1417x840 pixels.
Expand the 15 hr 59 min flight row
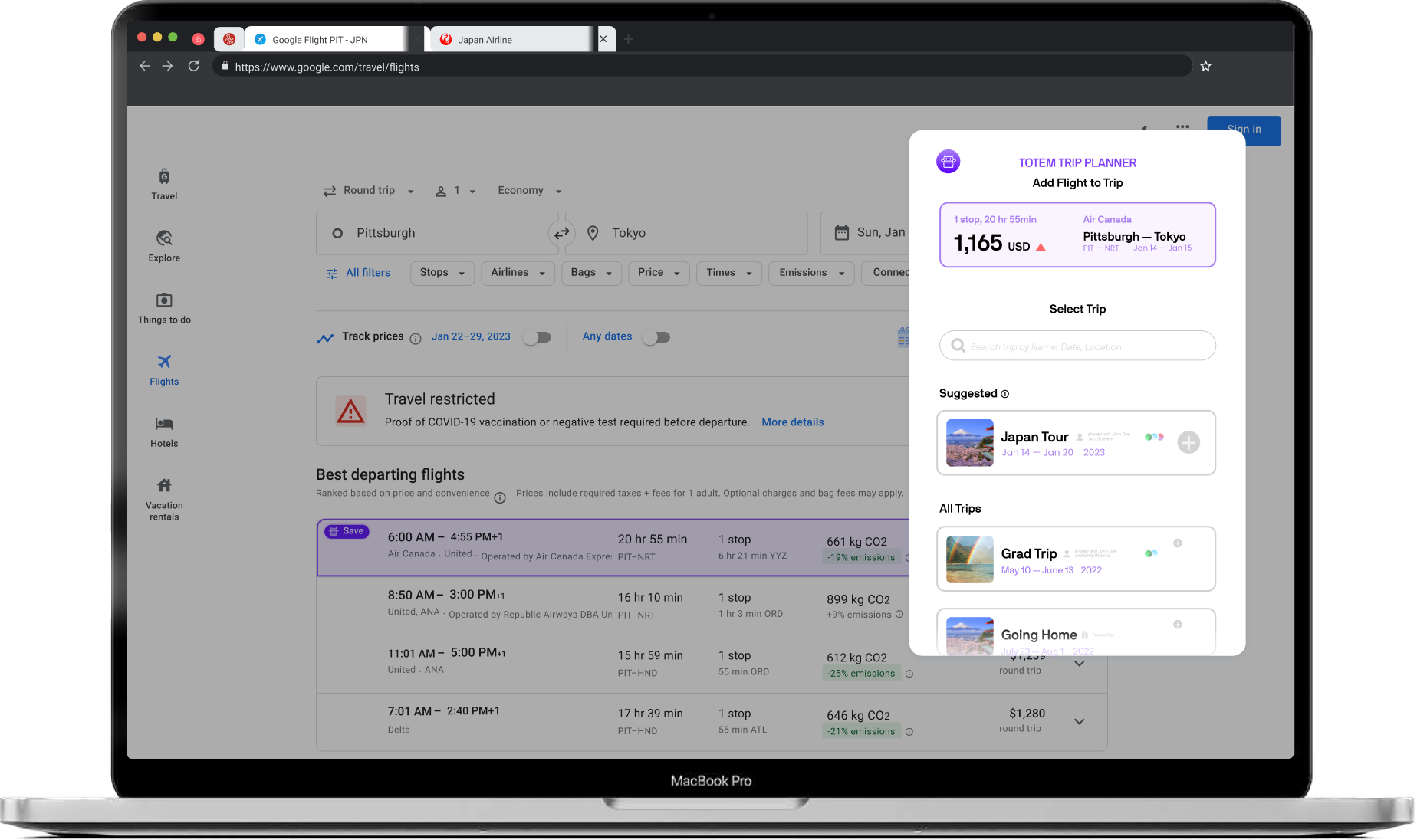click(1079, 664)
